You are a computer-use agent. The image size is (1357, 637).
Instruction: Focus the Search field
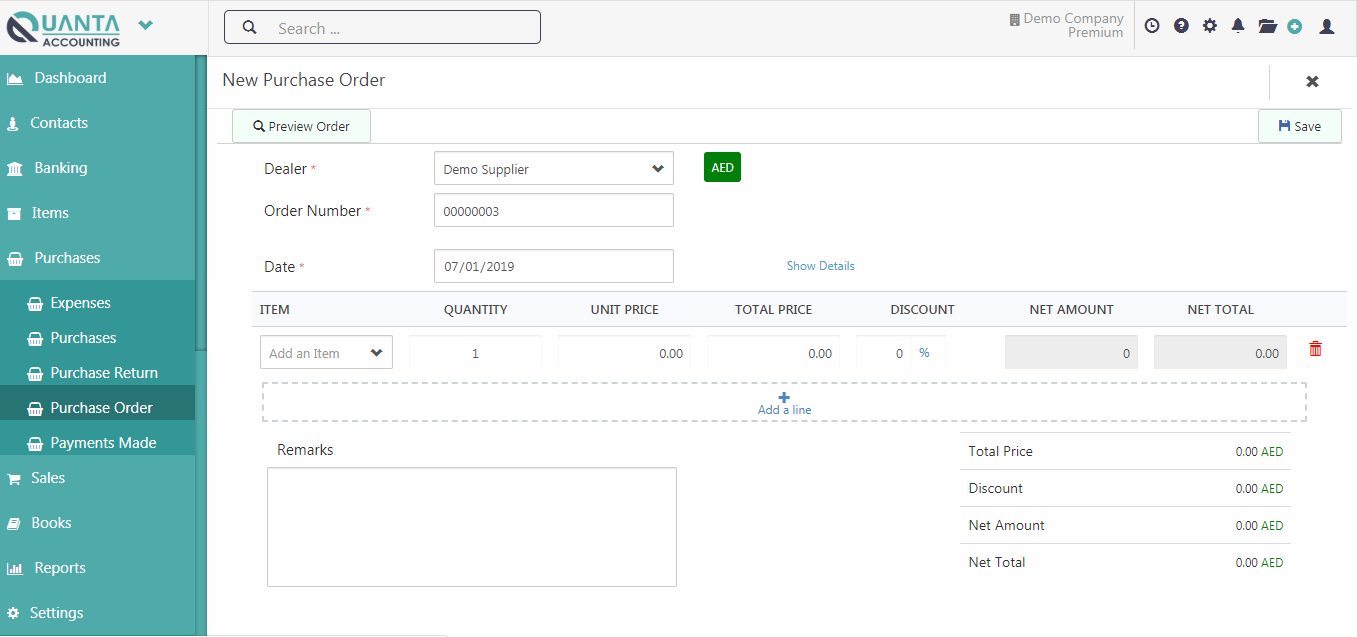point(382,27)
